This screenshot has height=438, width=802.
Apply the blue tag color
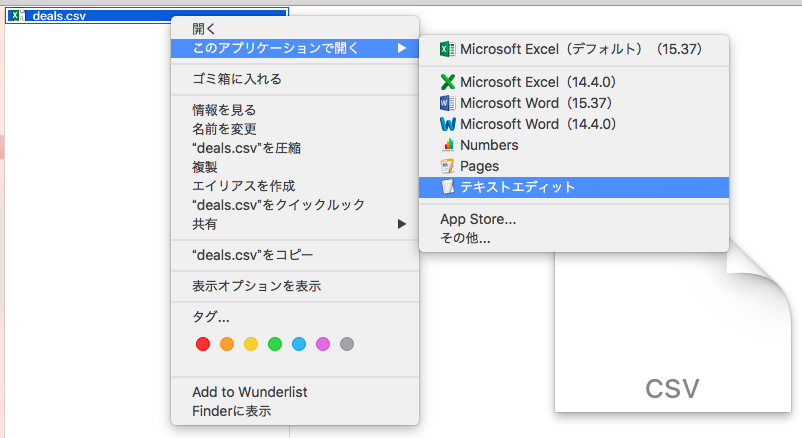click(299, 344)
